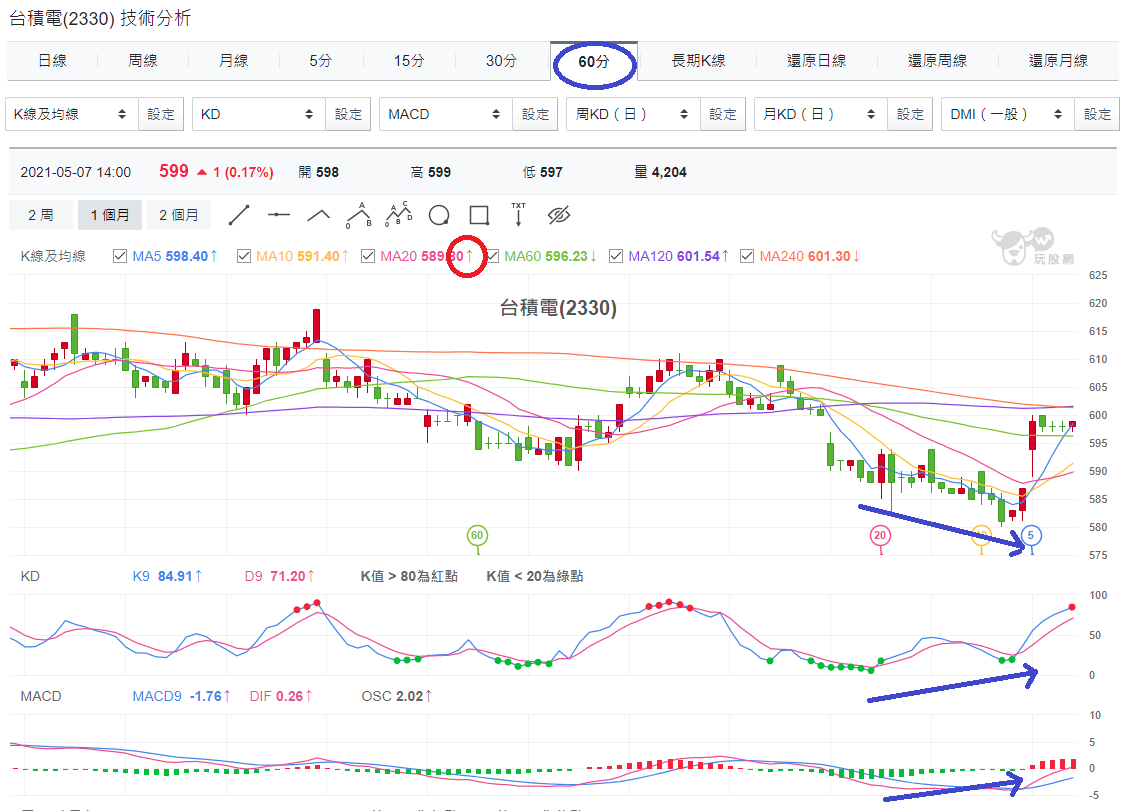Uncheck the MA10 moving average checkbox

click(244, 256)
